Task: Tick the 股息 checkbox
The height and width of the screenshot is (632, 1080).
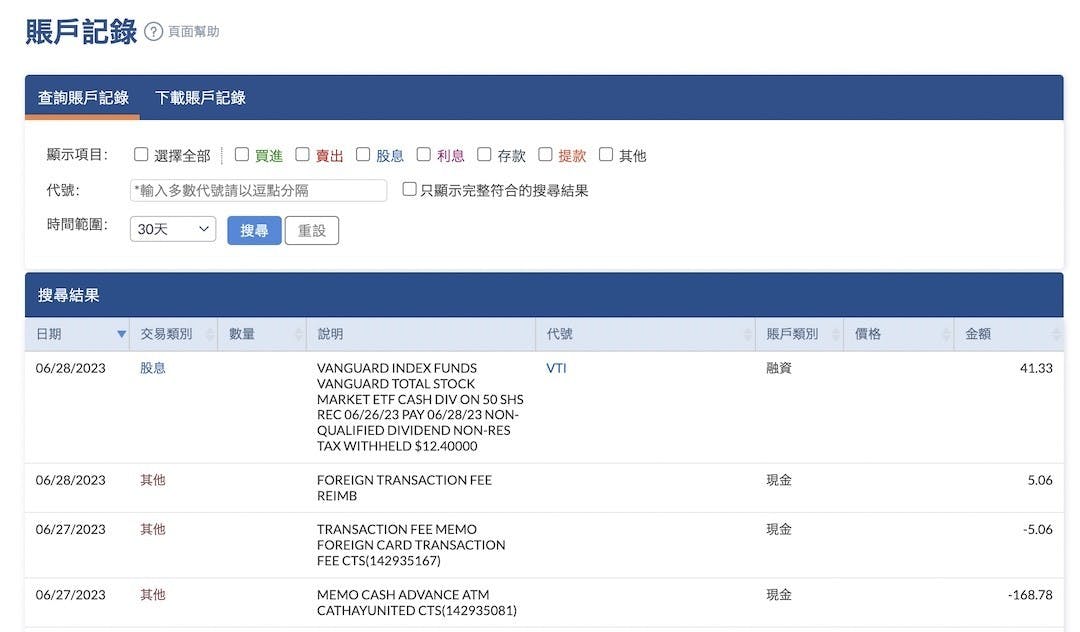Action: 363,154
